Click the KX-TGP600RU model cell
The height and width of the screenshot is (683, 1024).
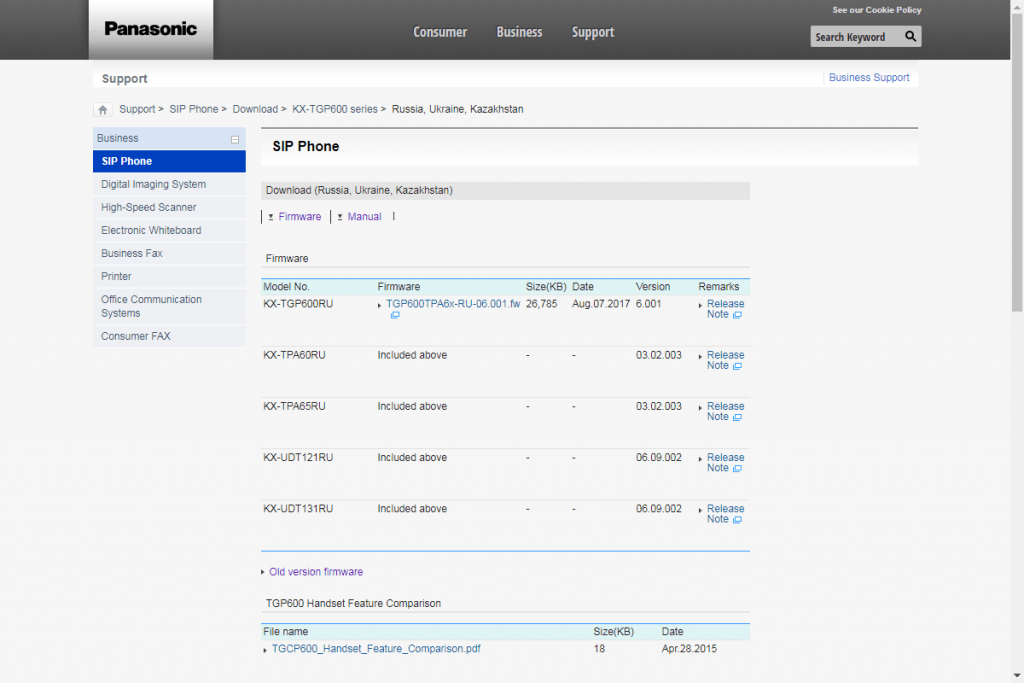coord(298,304)
